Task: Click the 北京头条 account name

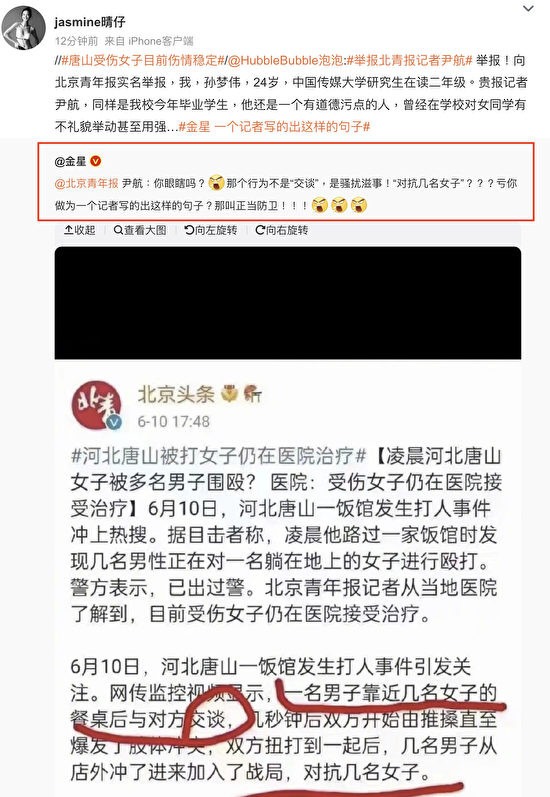Action: click(176, 394)
